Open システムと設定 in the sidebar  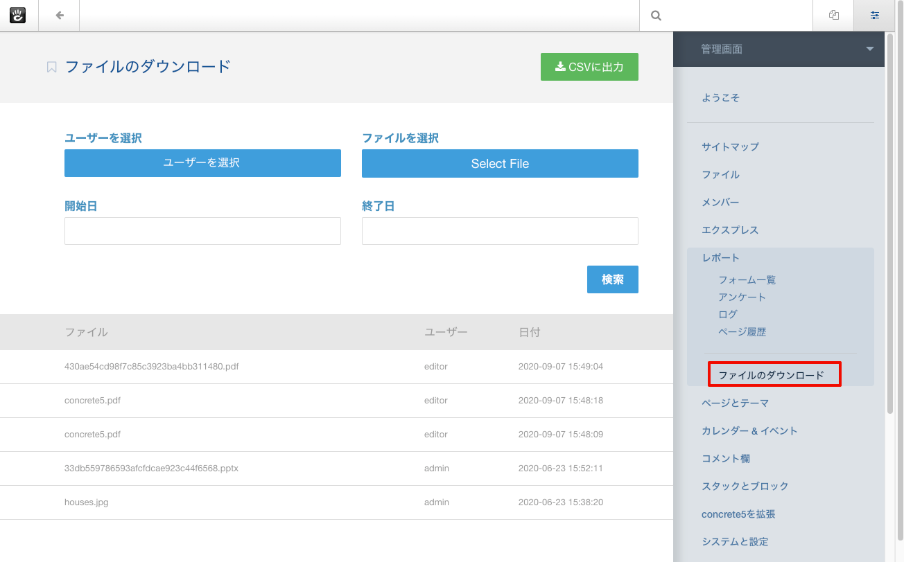[x=735, y=541]
